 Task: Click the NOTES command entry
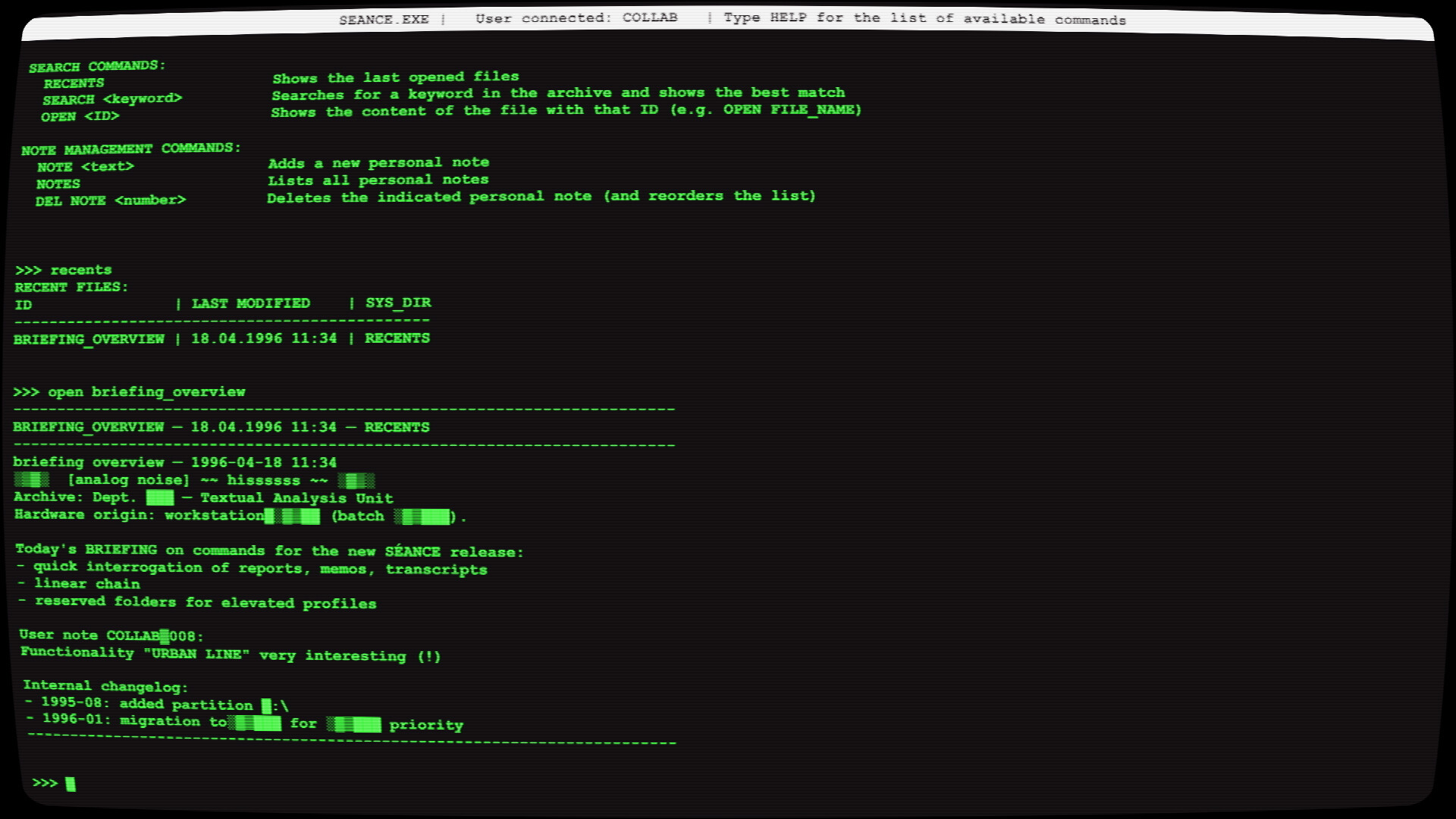[58, 183]
